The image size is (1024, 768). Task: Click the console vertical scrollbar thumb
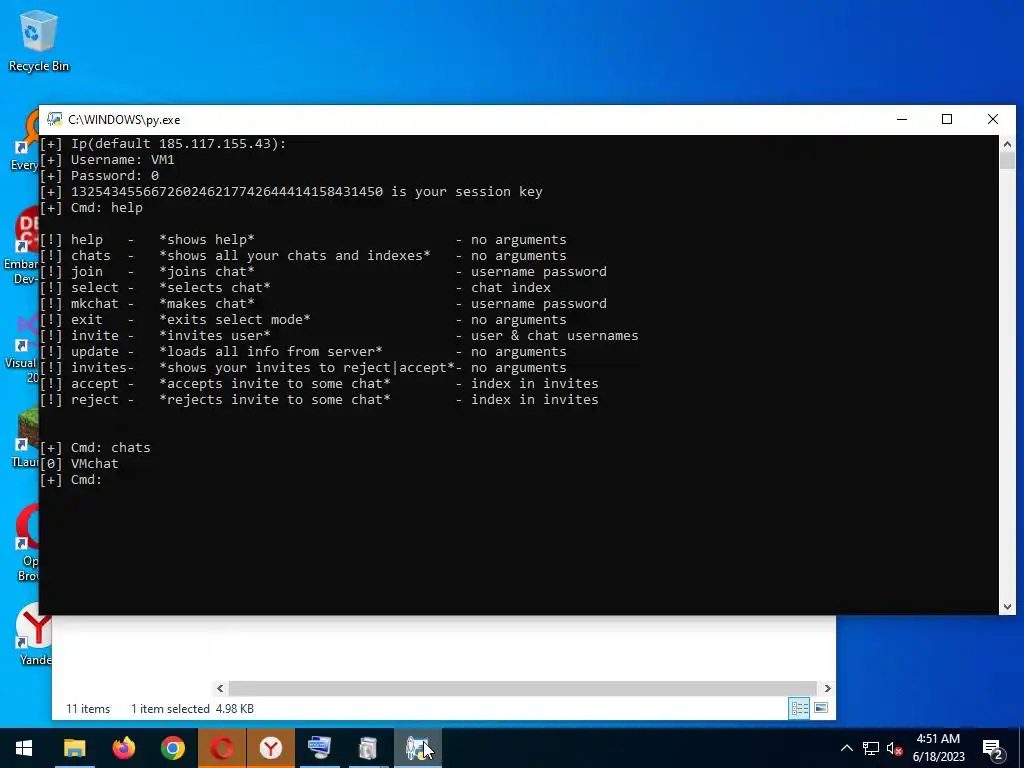point(1007,161)
